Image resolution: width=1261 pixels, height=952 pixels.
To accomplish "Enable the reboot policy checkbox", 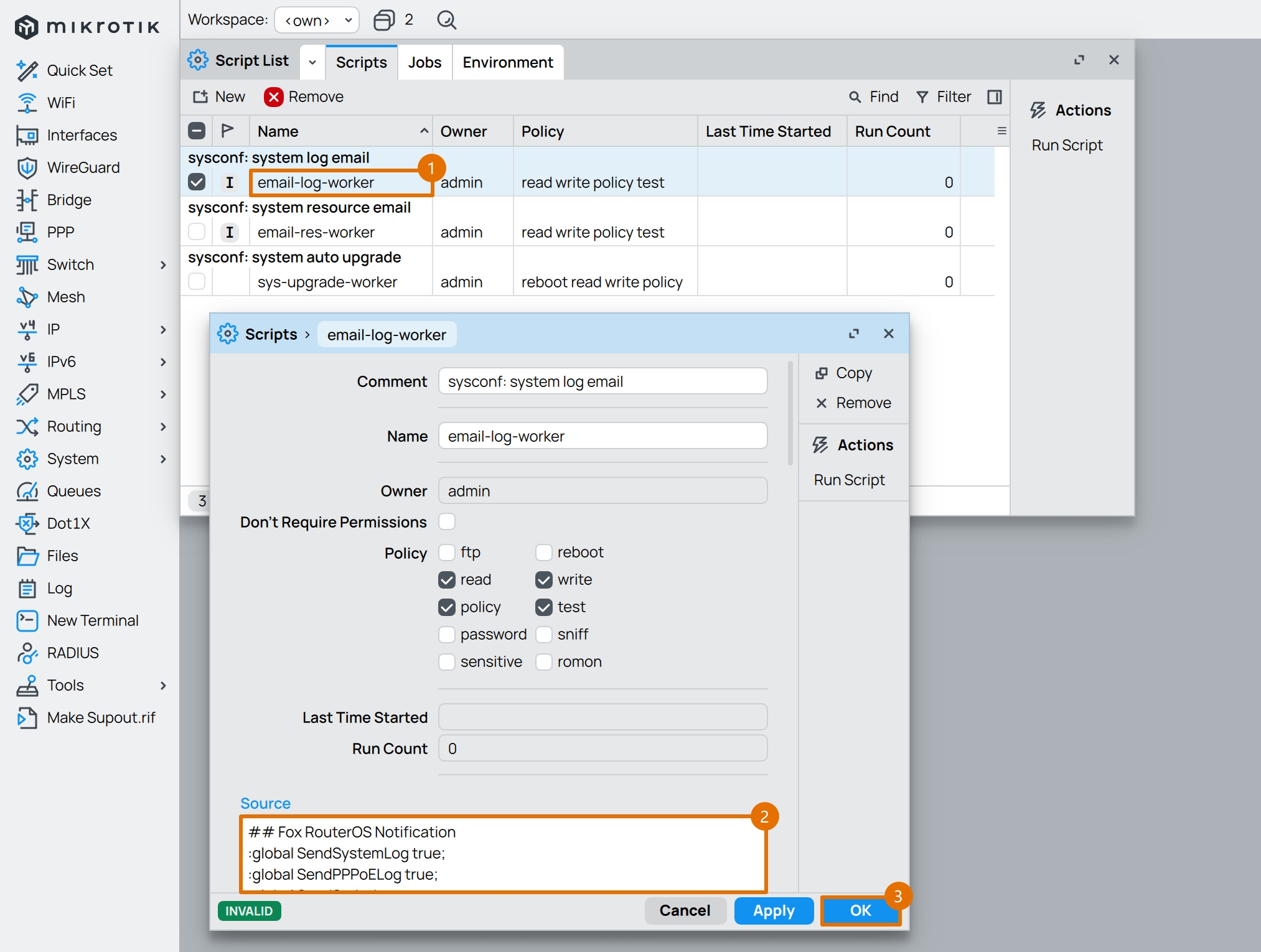I will point(544,552).
